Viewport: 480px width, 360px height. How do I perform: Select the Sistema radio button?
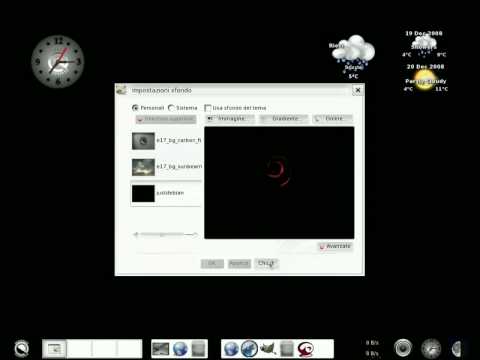tap(171, 108)
